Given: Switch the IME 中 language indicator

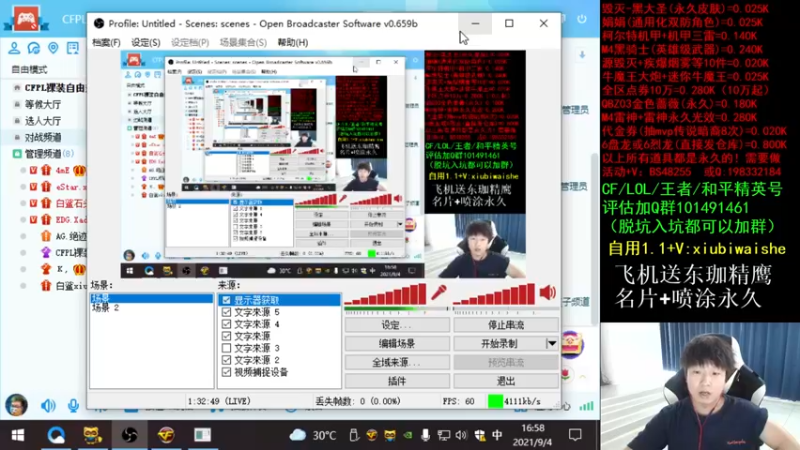Looking at the screenshot, I should tap(497, 435).
